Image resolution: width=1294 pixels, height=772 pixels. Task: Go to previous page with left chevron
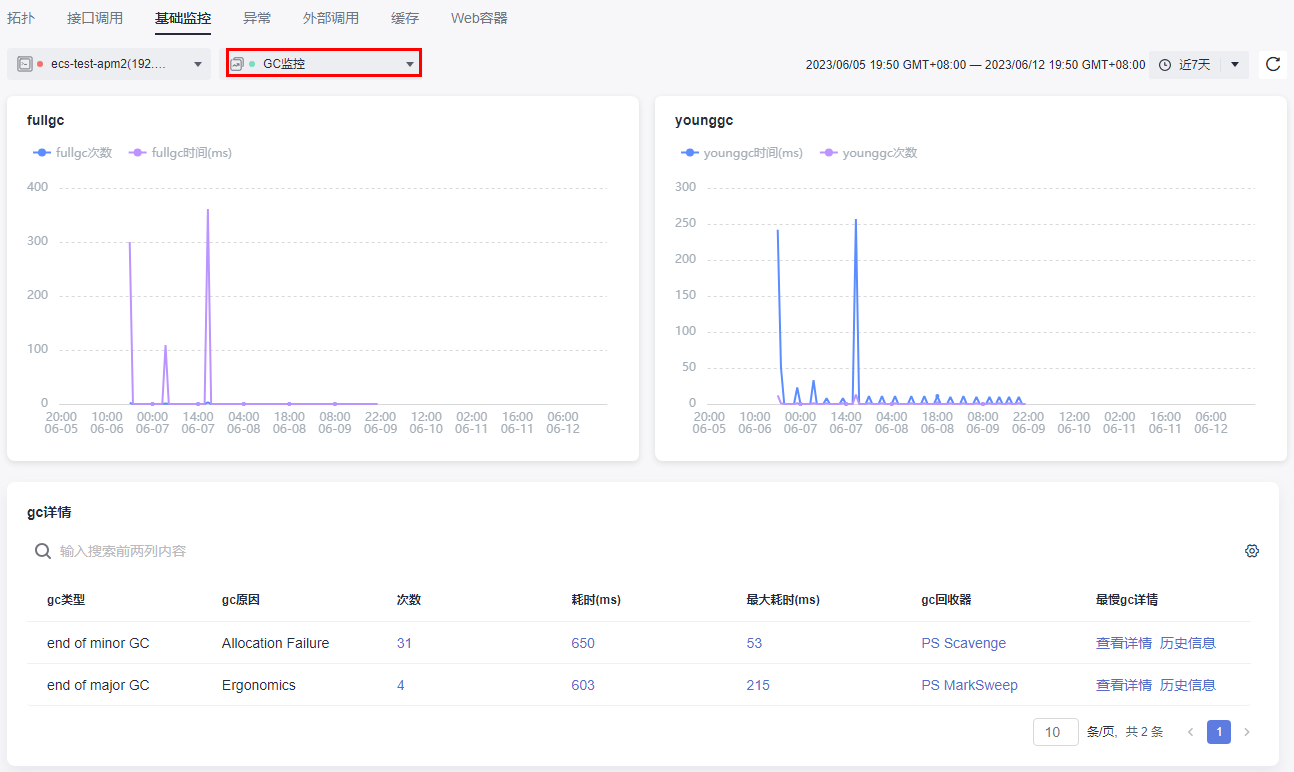pyautogui.click(x=1190, y=732)
